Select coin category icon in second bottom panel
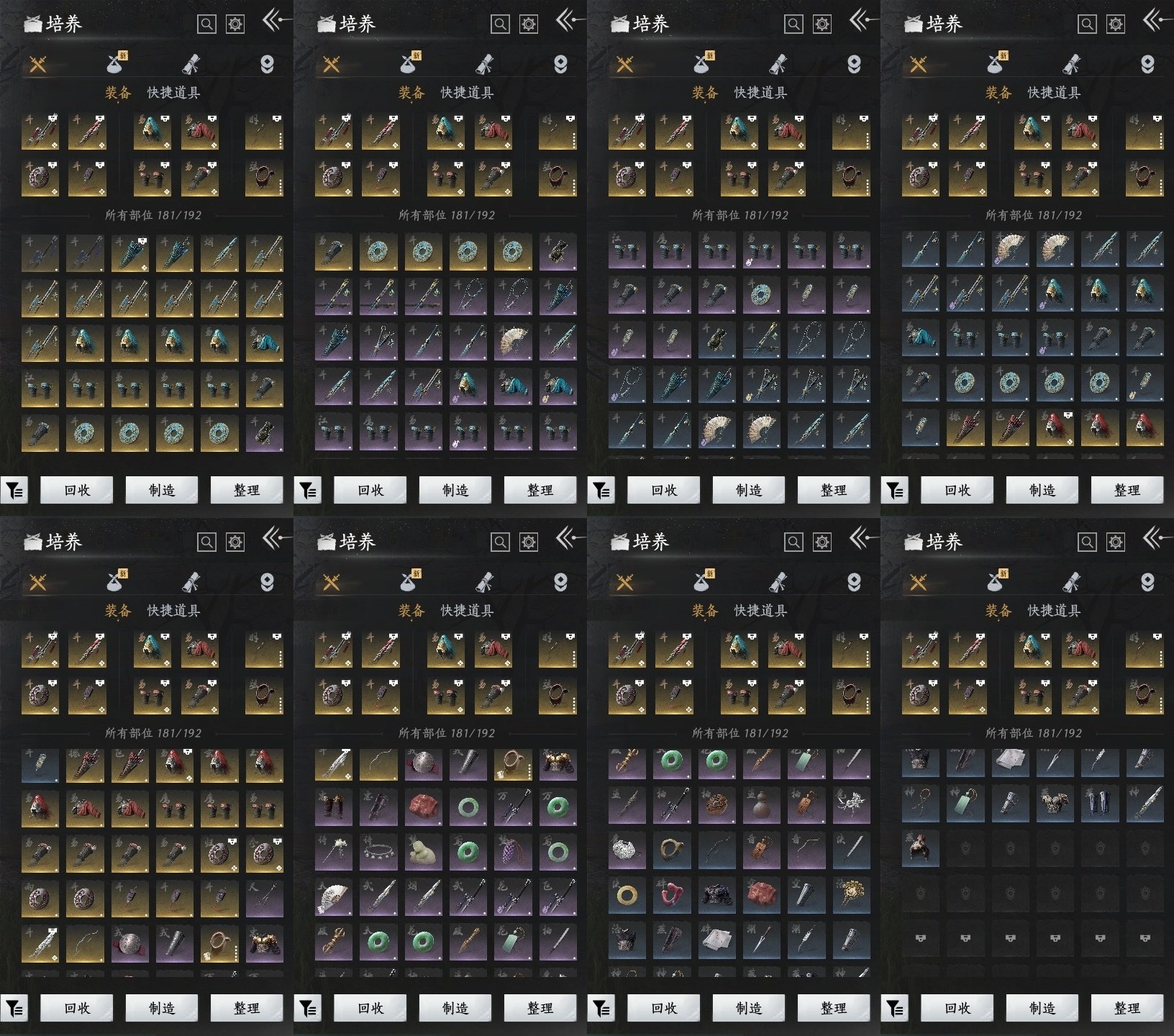1174x1036 pixels. [x=560, y=582]
